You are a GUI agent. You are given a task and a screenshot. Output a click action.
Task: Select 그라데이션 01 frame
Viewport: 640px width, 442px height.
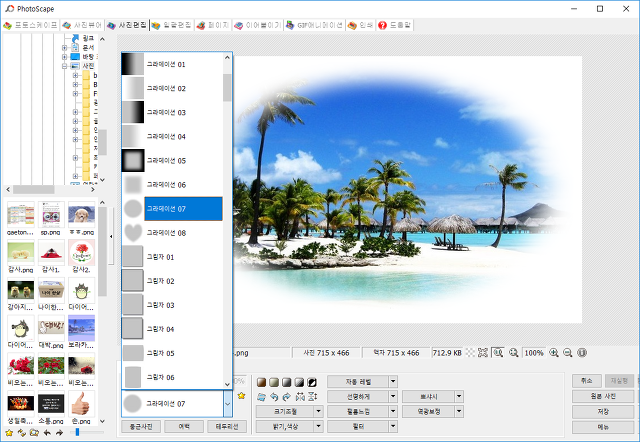[x=172, y=64]
